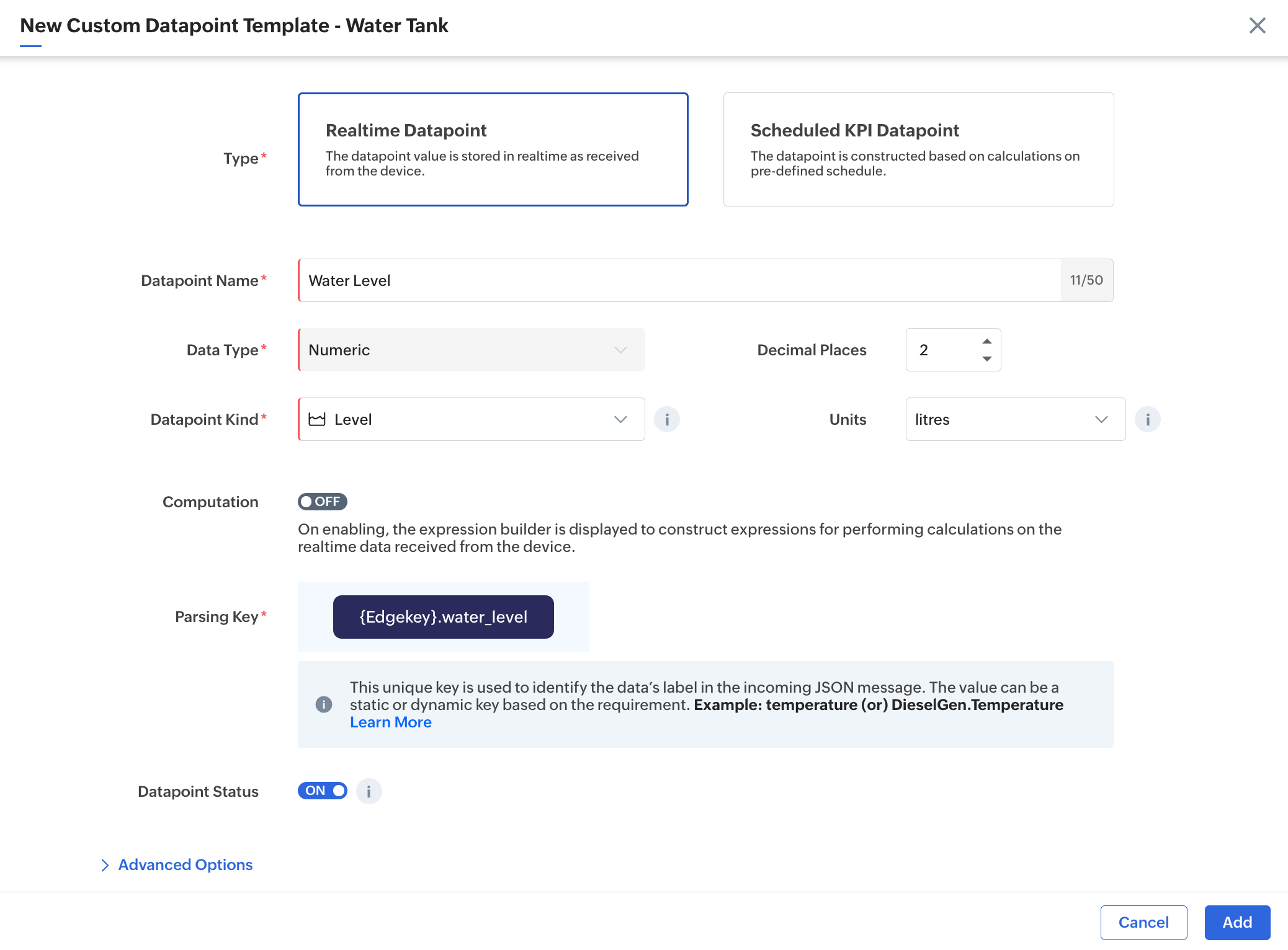Turn off the Datapoint Status toggle
Viewport: 1288px width, 950px height.
[x=322, y=791]
